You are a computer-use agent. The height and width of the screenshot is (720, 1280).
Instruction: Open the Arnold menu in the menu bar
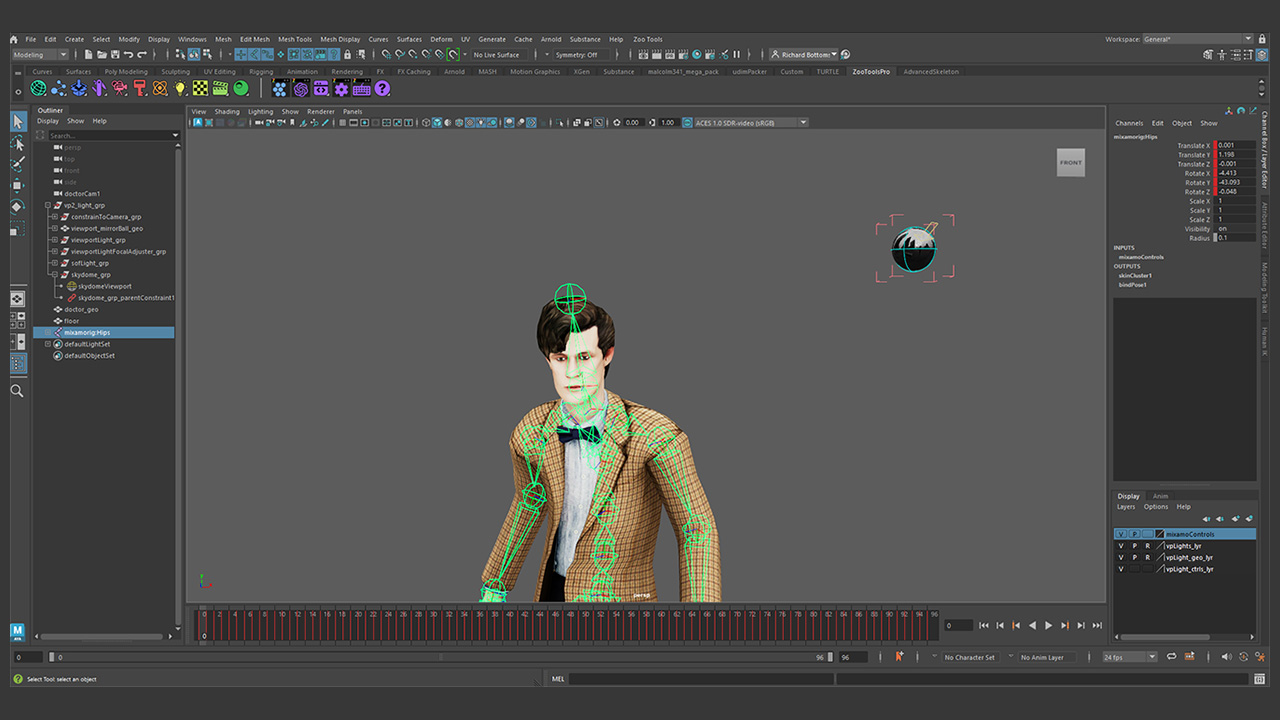click(551, 39)
